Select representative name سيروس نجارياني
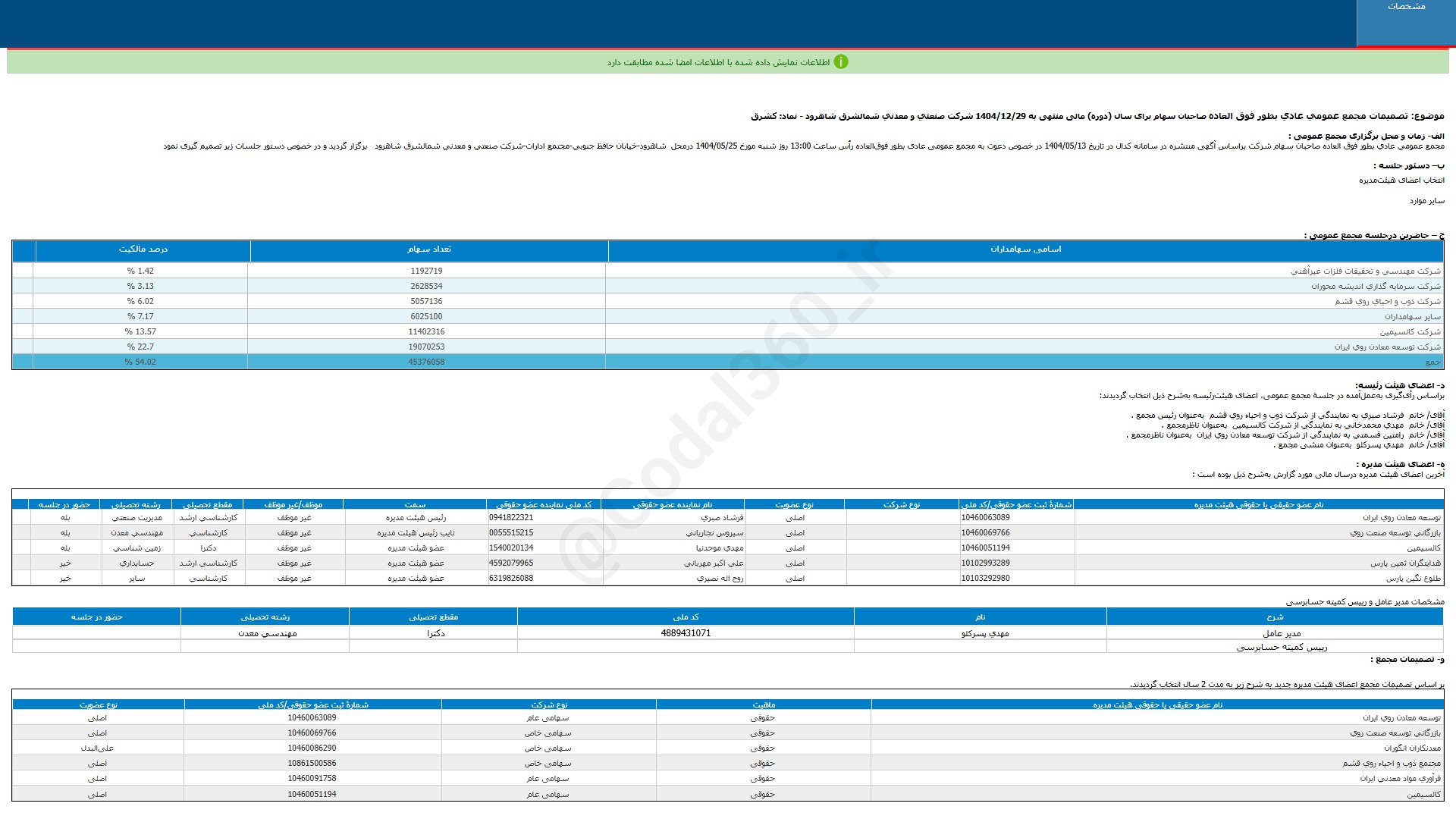The image size is (1456, 819). [x=714, y=532]
